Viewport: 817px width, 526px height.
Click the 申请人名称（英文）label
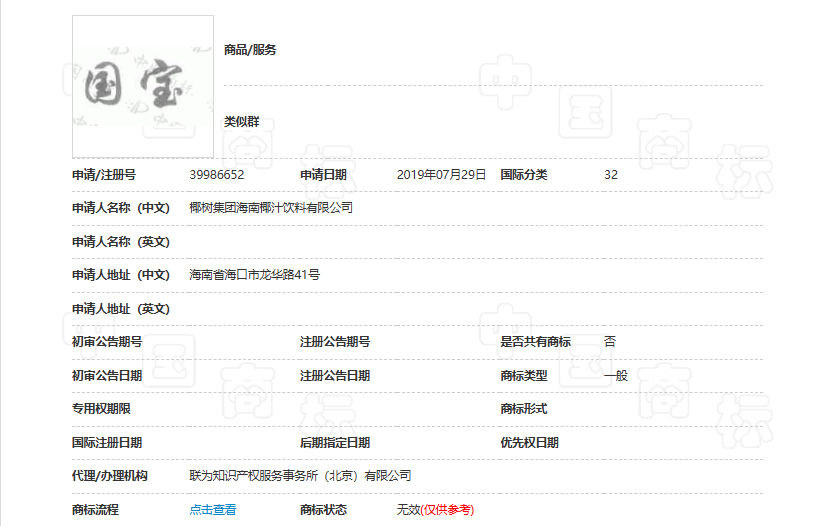(x=121, y=242)
